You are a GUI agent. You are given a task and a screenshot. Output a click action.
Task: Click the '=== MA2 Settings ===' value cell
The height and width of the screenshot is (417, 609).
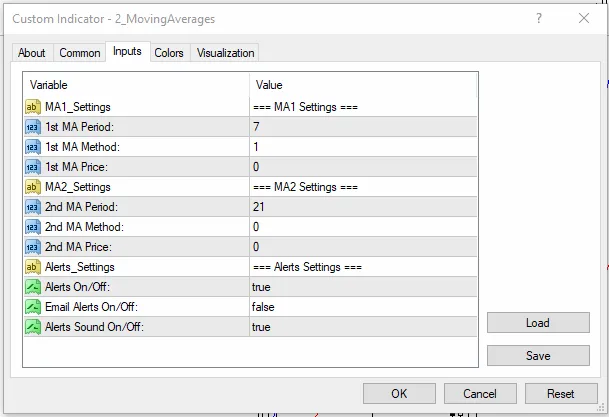tap(363, 187)
